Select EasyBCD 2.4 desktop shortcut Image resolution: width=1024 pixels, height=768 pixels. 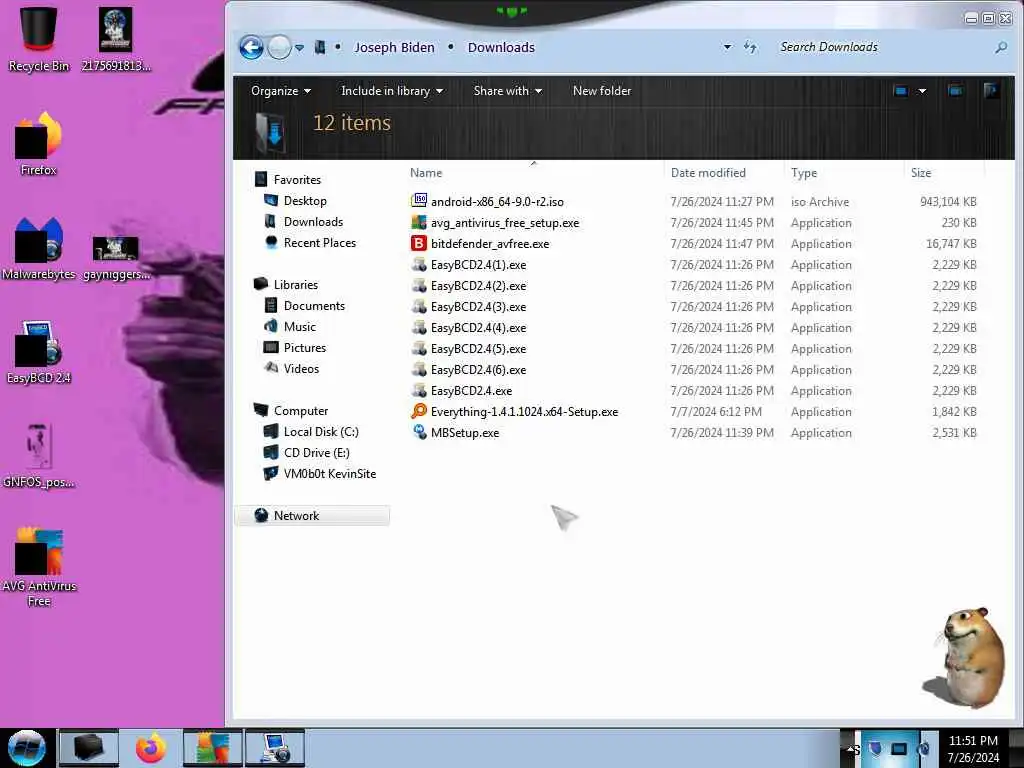tap(39, 351)
